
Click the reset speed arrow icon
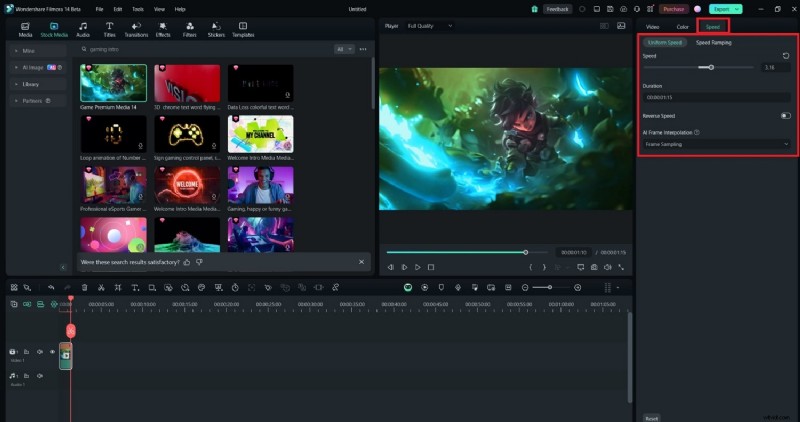(786, 56)
